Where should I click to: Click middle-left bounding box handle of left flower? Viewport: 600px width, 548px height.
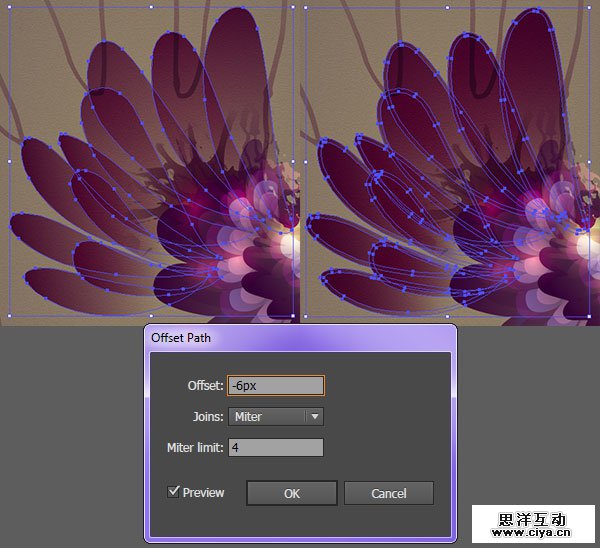point(10,161)
